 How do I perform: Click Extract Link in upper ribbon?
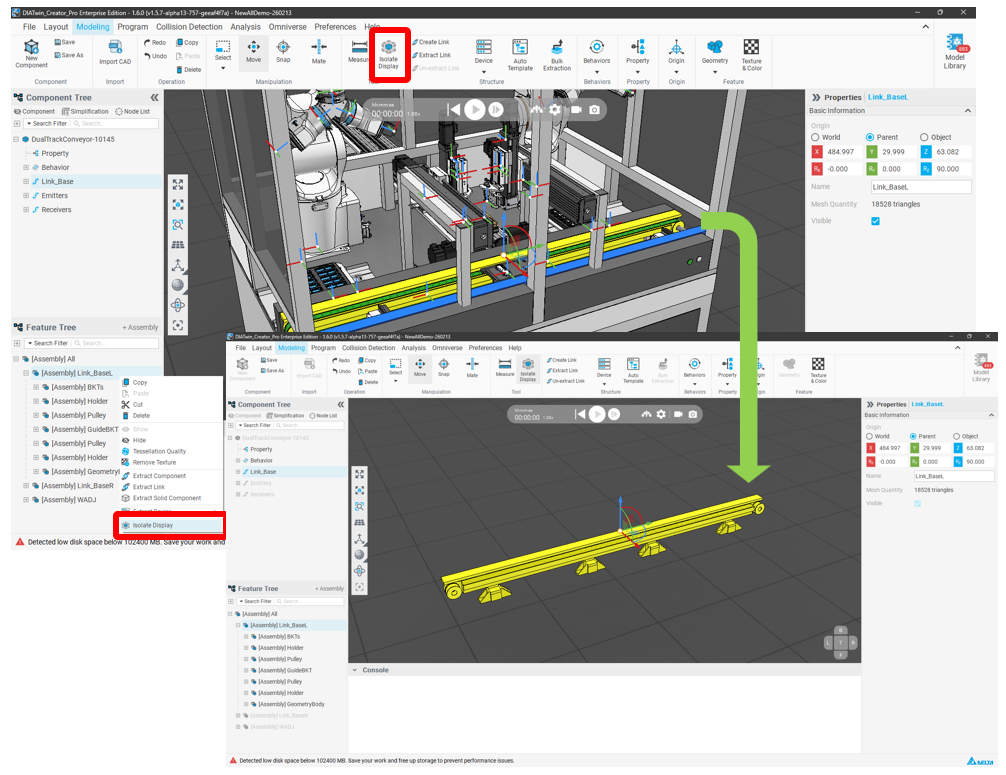[432, 55]
